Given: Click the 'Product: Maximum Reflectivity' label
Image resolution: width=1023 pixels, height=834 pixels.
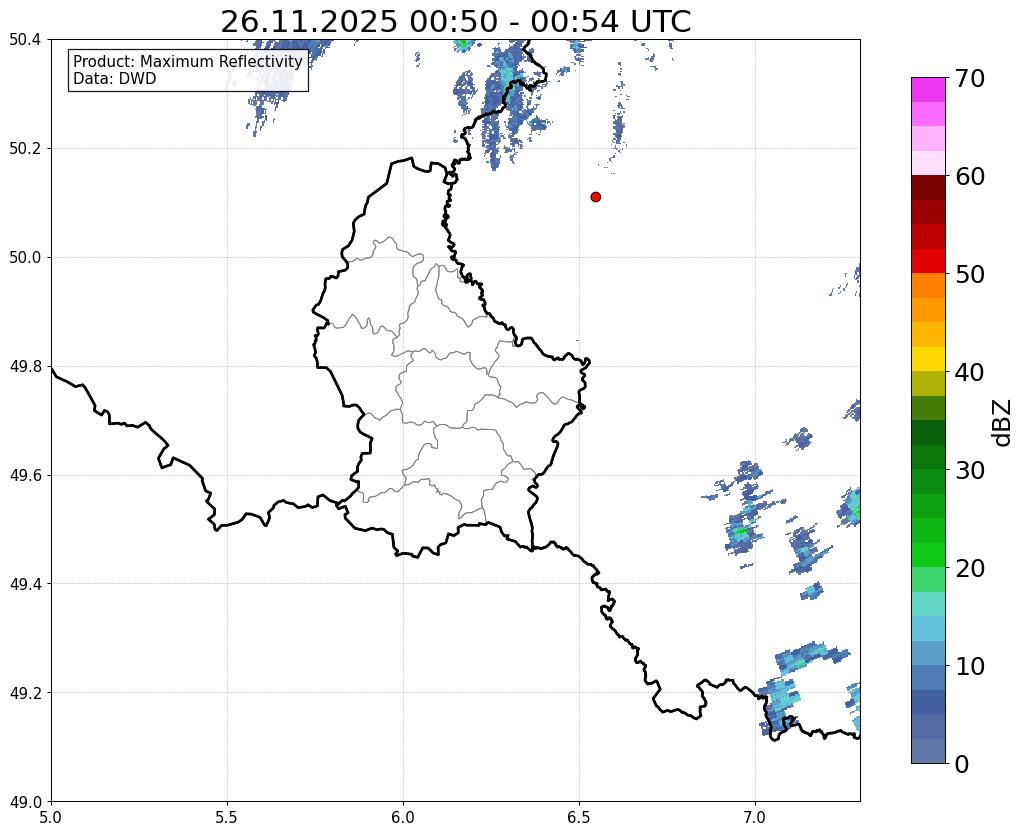Looking at the screenshot, I should pos(188,61).
